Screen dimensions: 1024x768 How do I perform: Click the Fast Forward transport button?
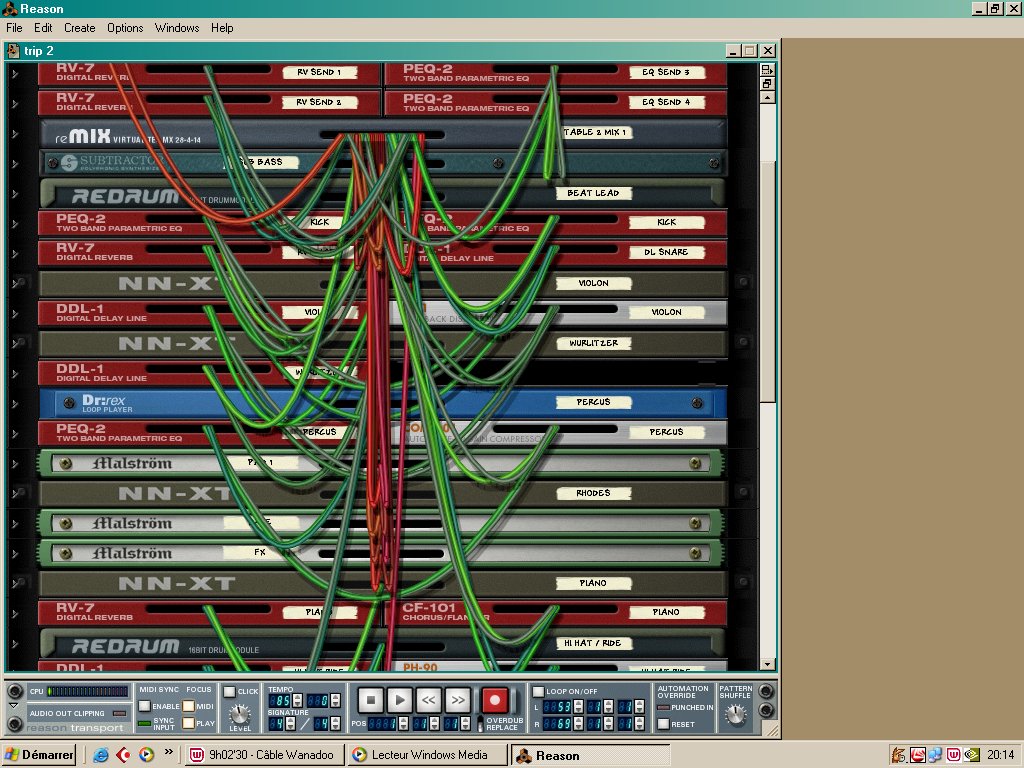458,700
